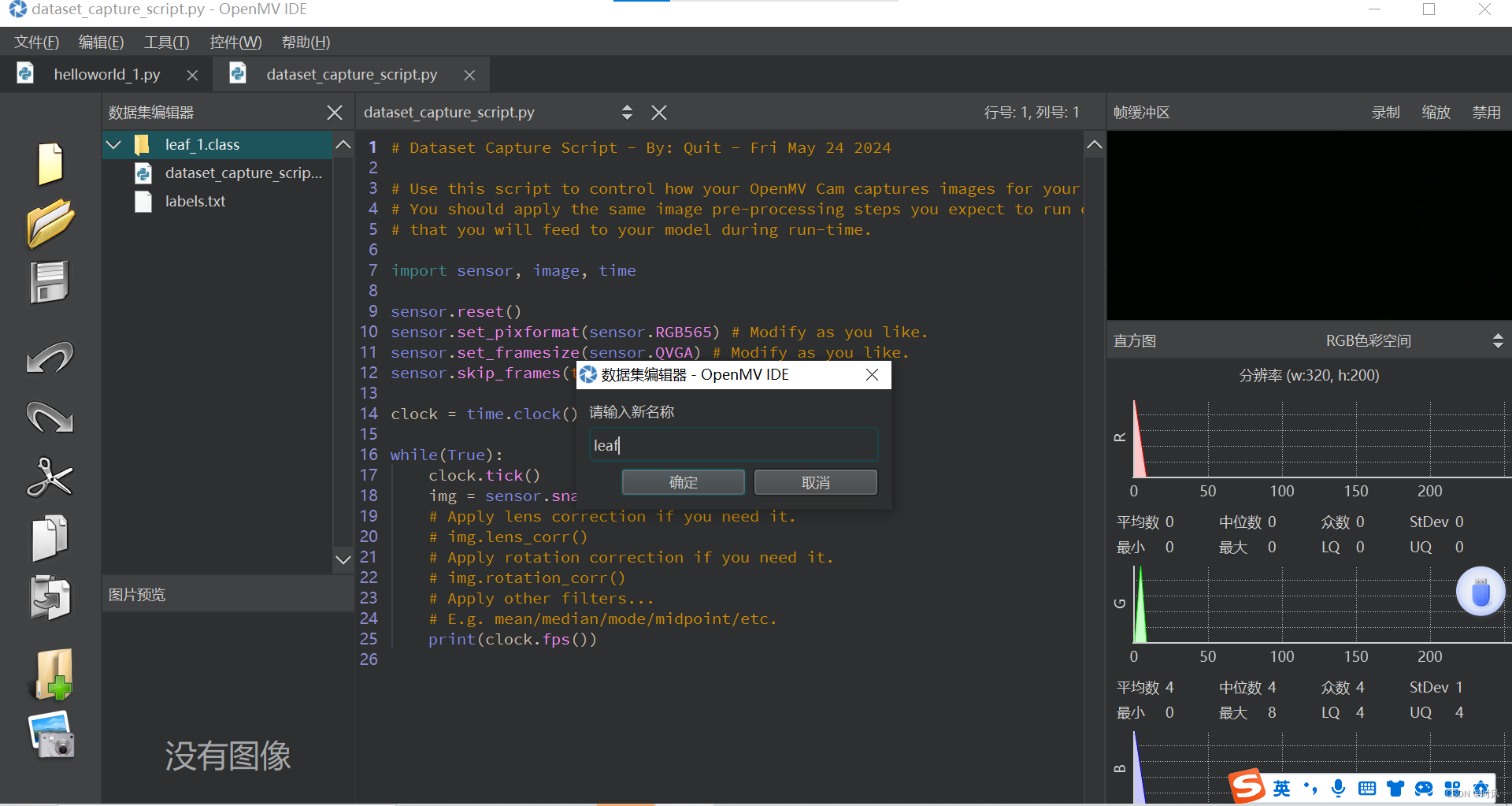Click the shirt skin icon in the IME bar
Viewport: 1512px width, 806px height.
click(x=1395, y=788)
